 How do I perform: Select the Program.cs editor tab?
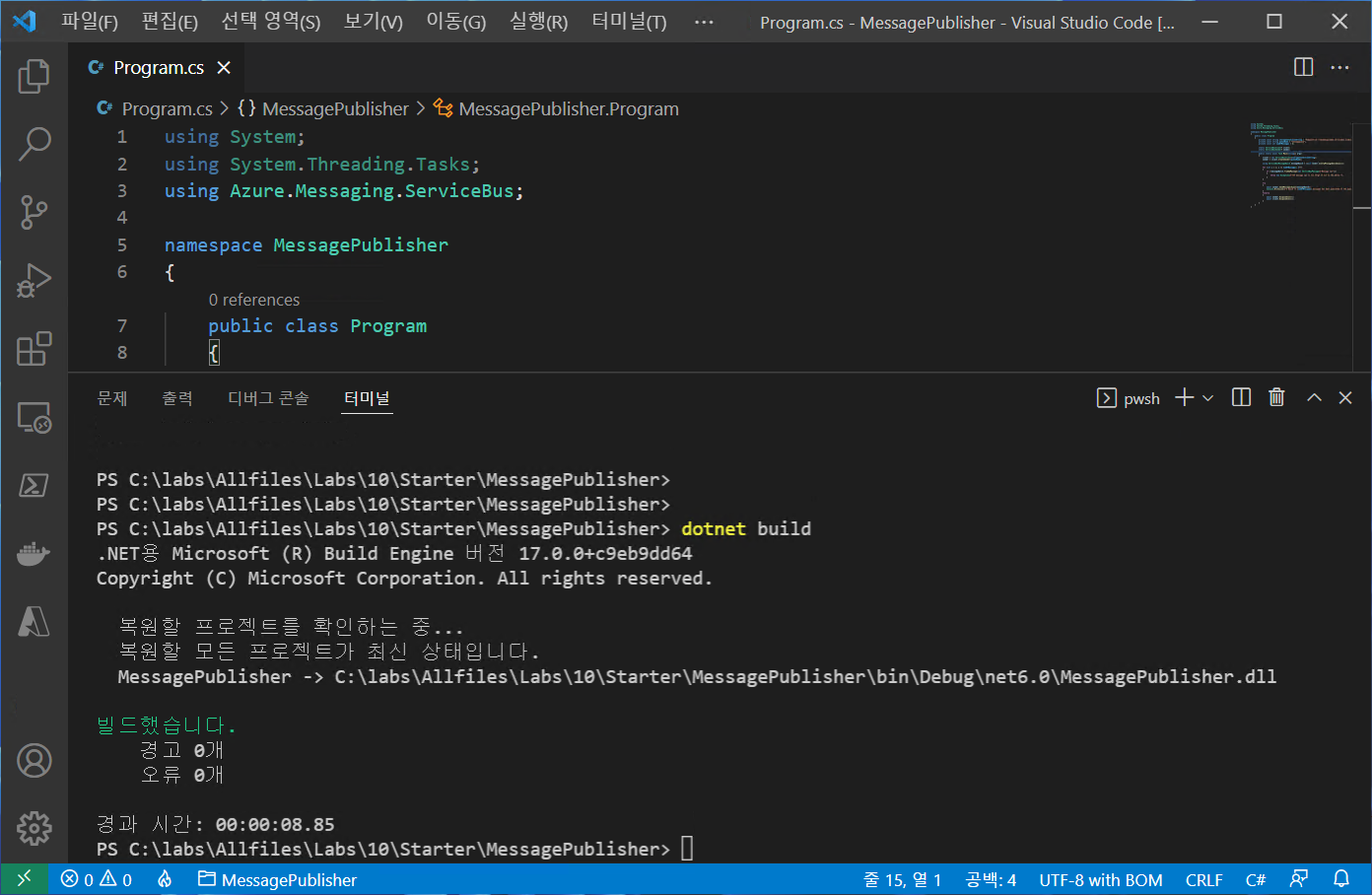(x=156, y=67)
